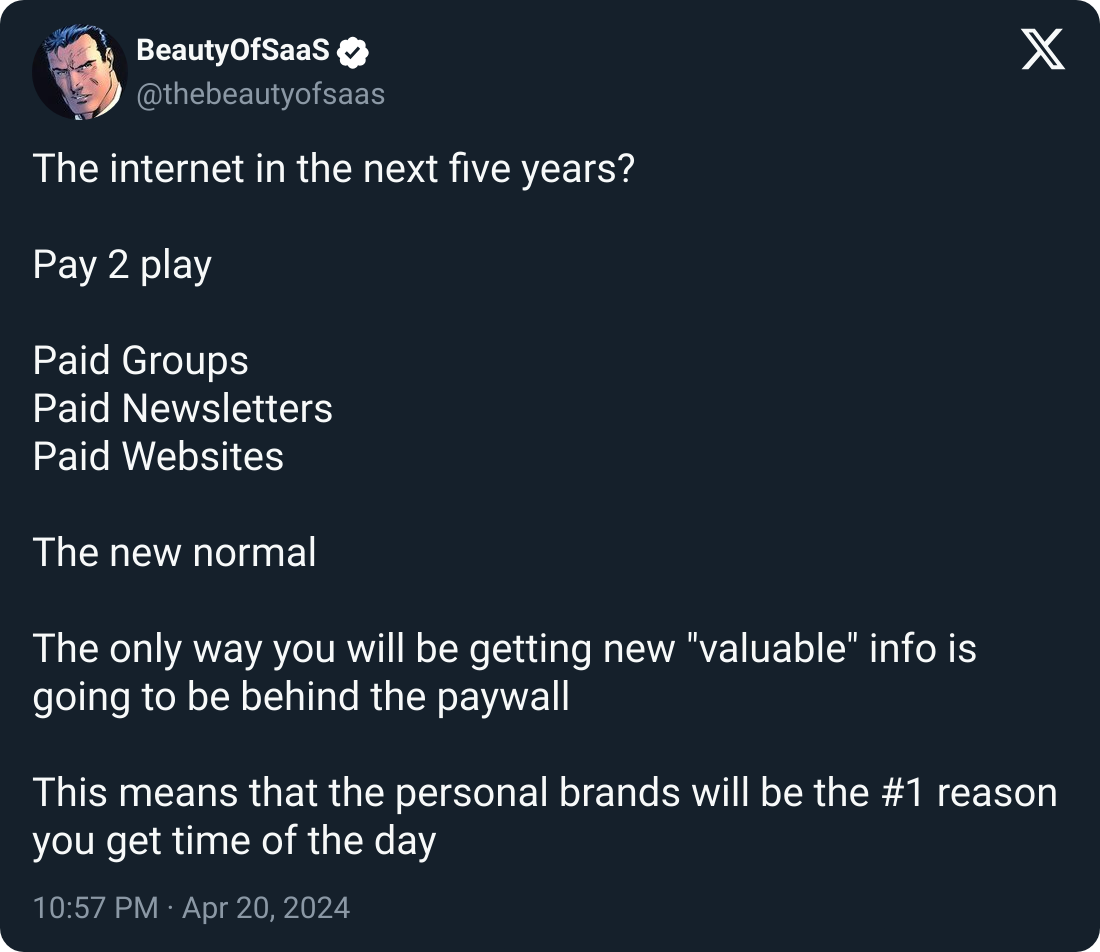The image size is (1100, 952).
Task: Open the @thebeautyofsaas handle
Action: [x=260, y=94]
